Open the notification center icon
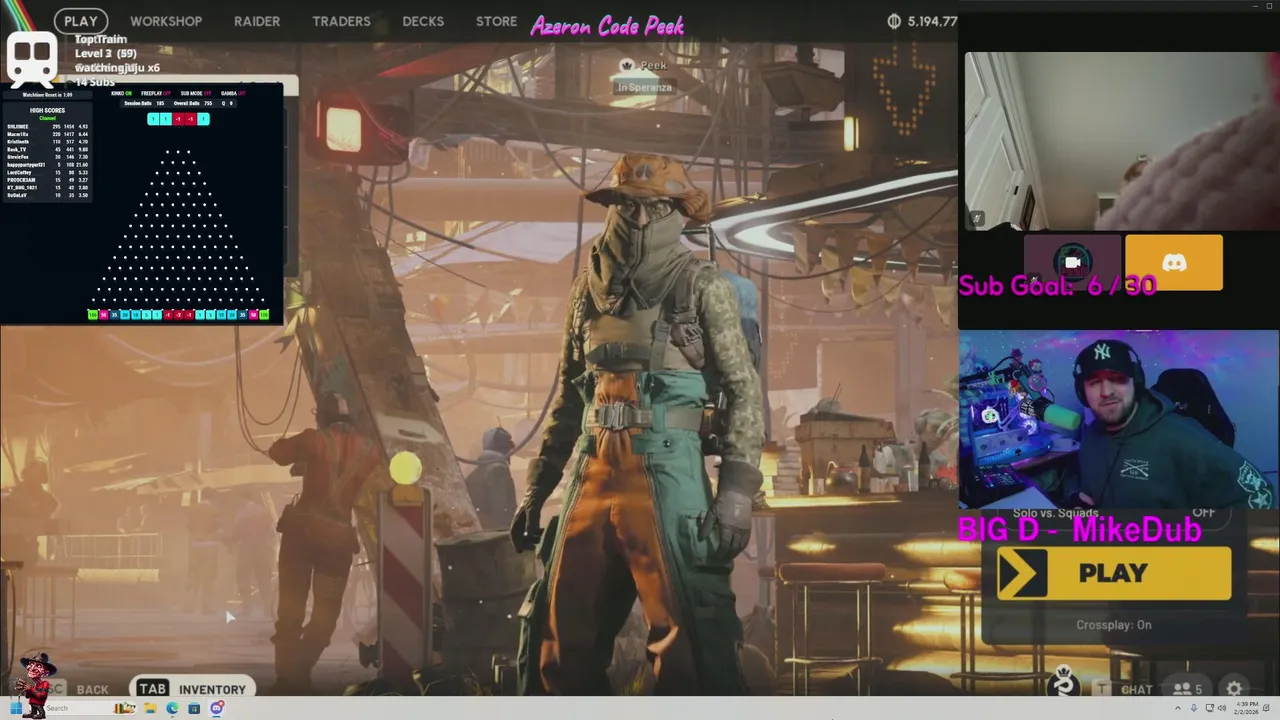The image size is (1280, 720). click(x=1266, y=708)
